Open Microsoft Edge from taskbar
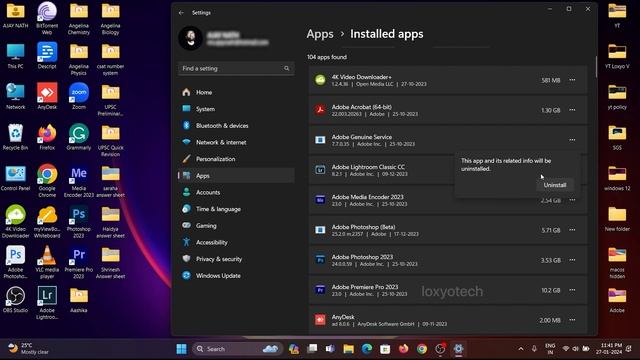Screen dimensions: 640x360 [x=367, y=349]
